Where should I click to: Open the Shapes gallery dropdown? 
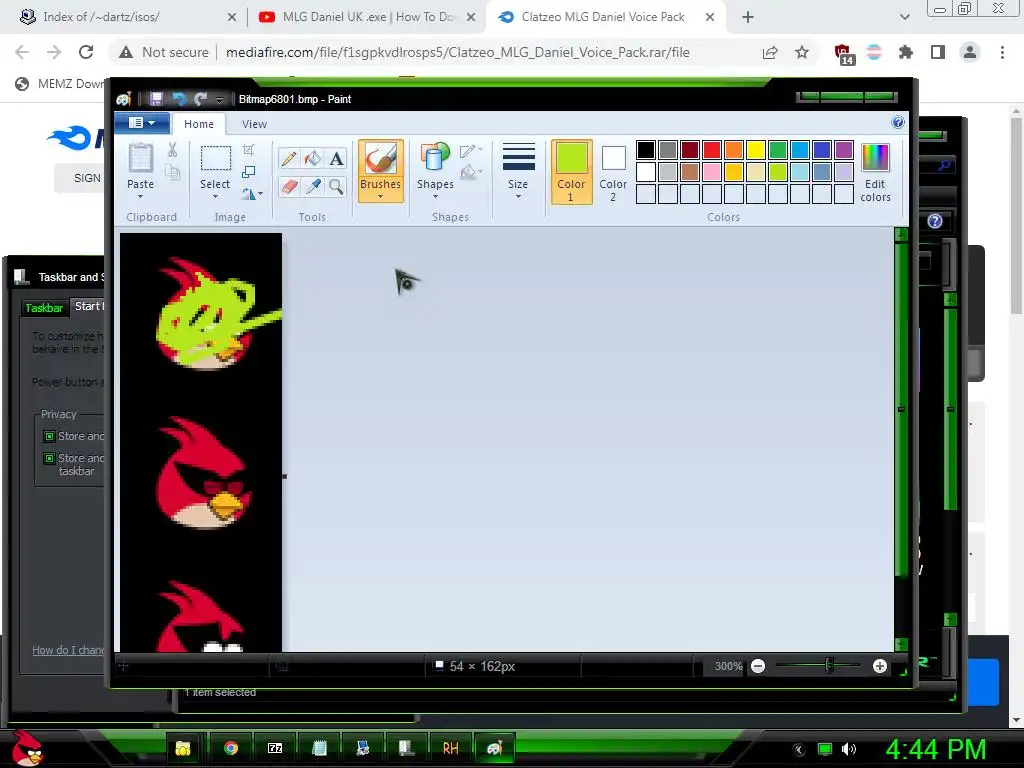tap(435, 196)
